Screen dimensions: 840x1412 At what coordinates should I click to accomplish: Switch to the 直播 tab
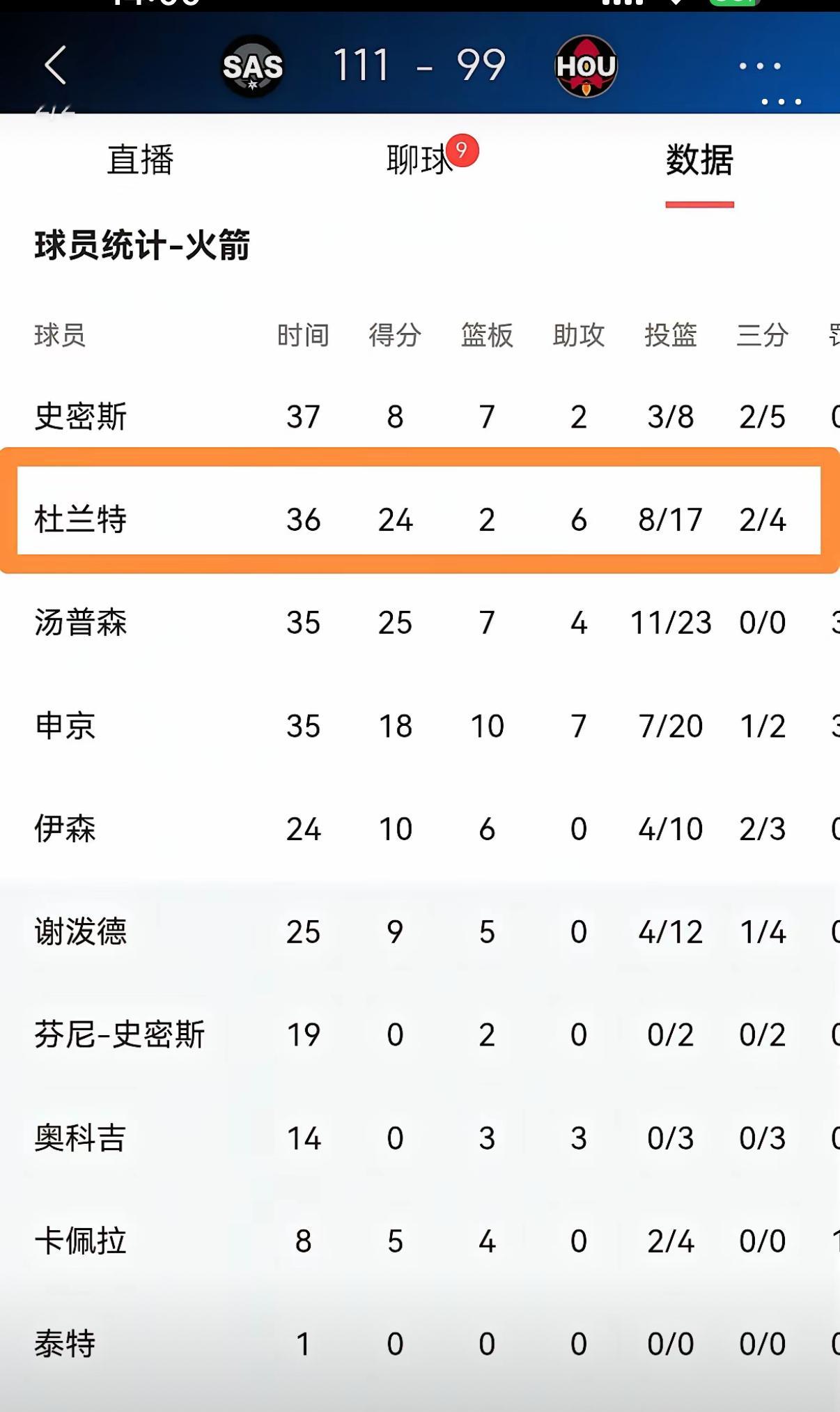tap(140, 160)
